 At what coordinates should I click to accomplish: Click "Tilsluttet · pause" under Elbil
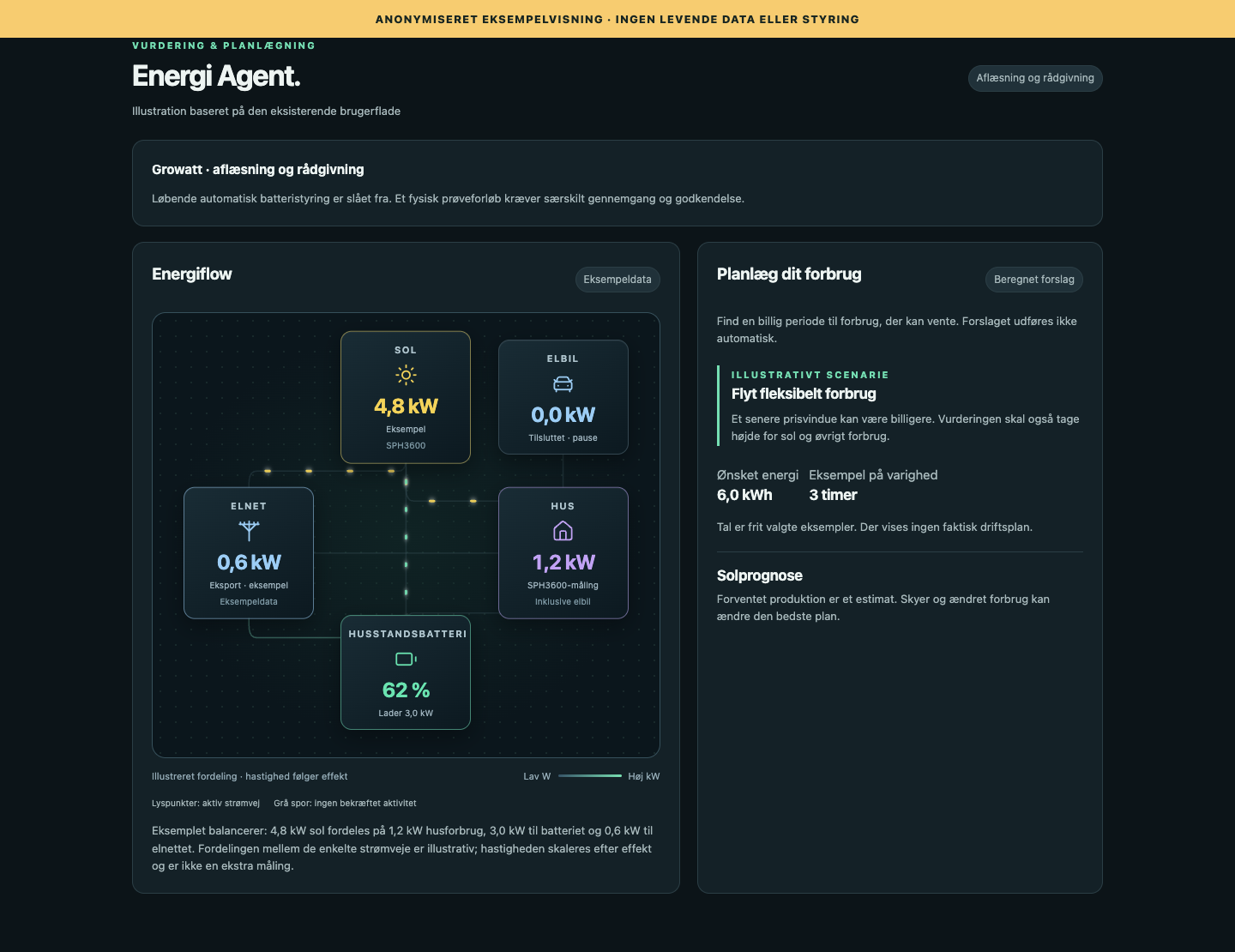(563, 438)
